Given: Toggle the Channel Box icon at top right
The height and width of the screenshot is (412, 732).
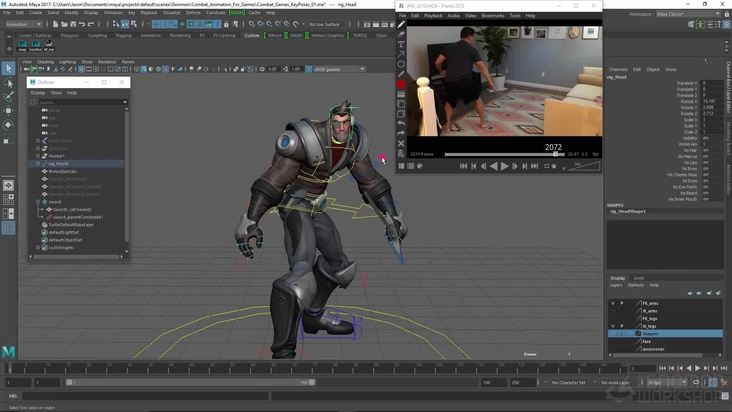Looking at the screenshot, I should [726, 25].
